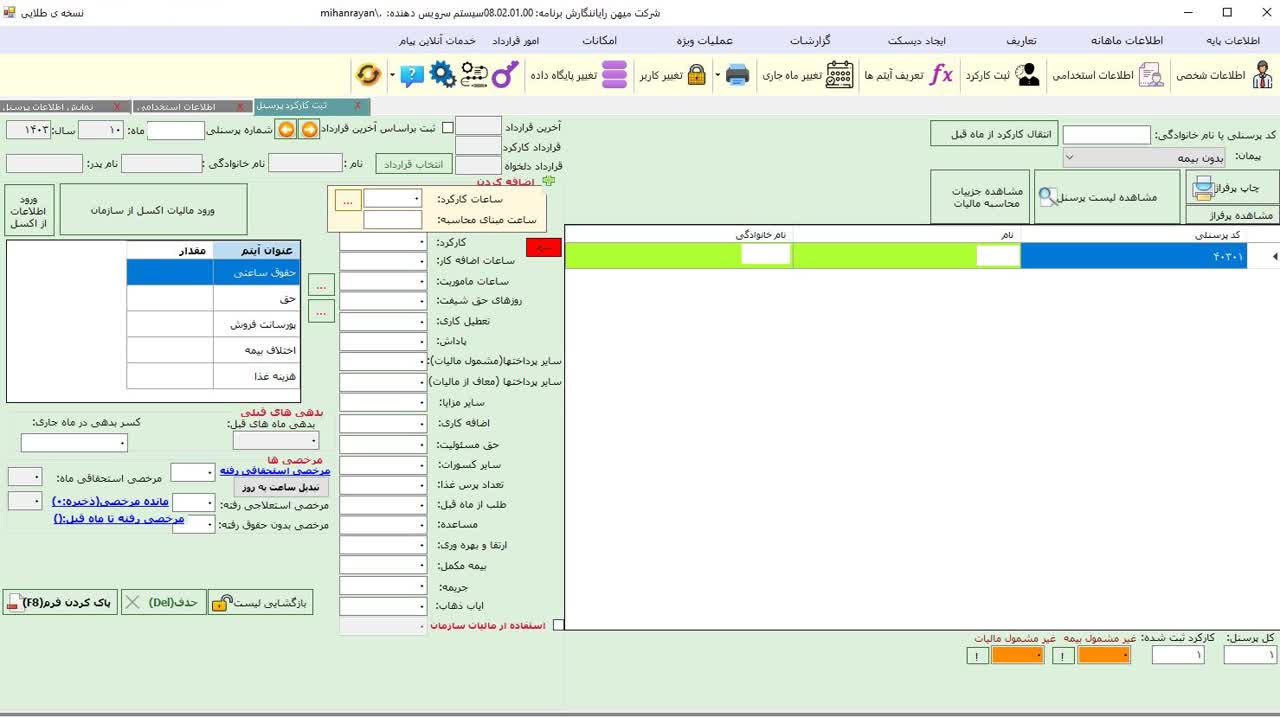The height and width of the screenshot is (717, 1280).
Task: Click the clear form (F8) button
Action: (60, 603)
